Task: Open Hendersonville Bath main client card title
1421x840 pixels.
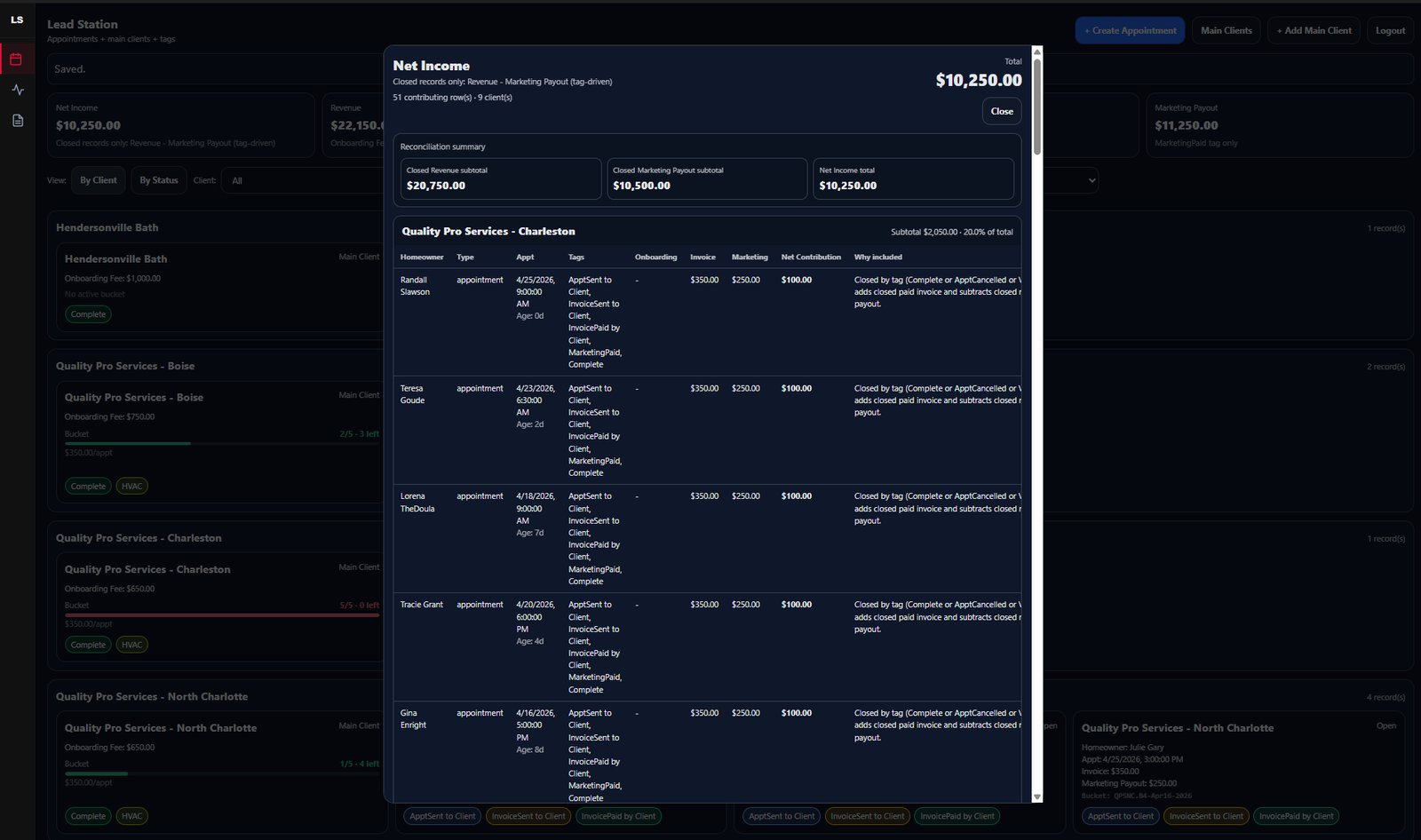Action: point(115,258)
